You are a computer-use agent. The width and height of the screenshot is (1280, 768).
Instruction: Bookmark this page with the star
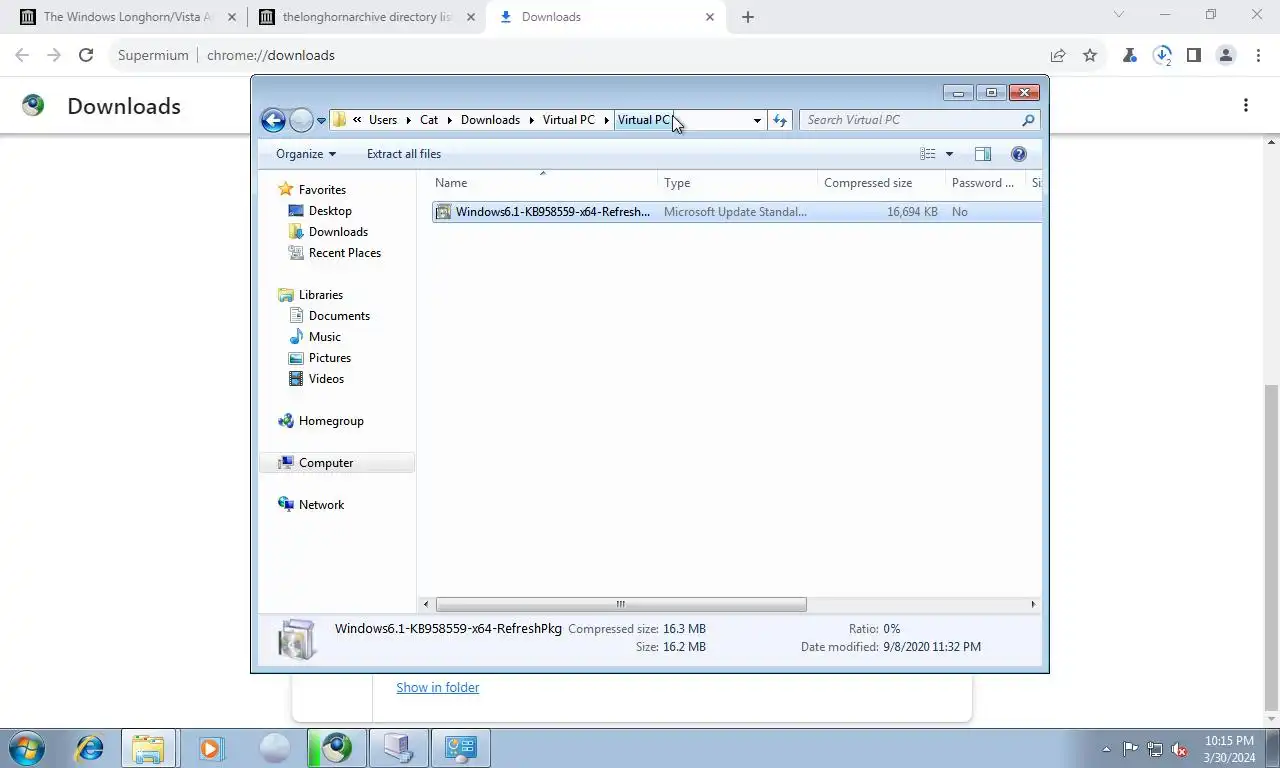coord(1090,56)
